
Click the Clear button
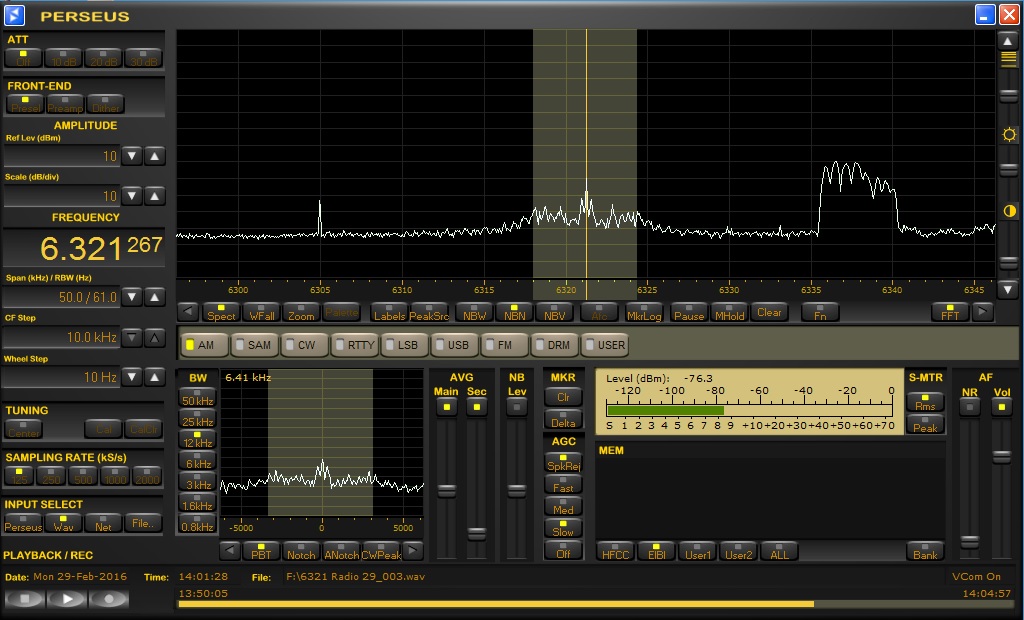pos(769,312)
